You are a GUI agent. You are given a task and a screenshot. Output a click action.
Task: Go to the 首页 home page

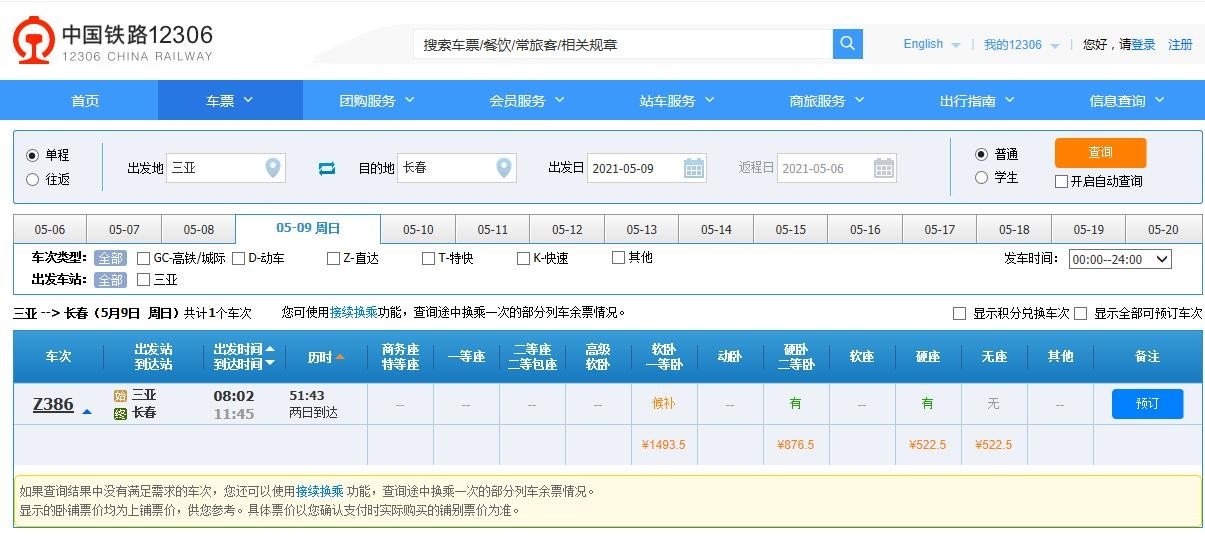point(85,100)
